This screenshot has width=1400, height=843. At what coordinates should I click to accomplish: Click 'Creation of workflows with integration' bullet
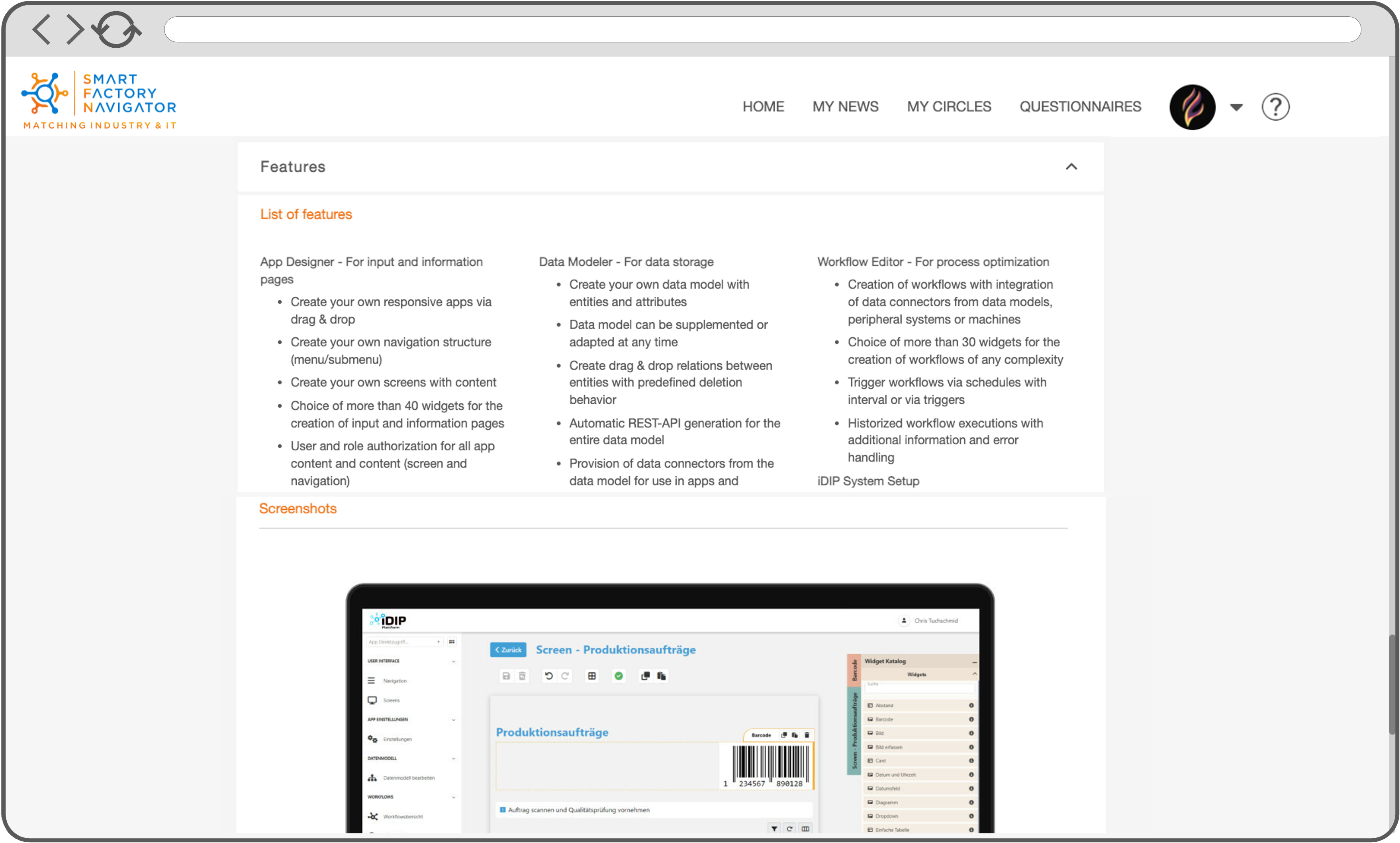(x=950, y=301)
